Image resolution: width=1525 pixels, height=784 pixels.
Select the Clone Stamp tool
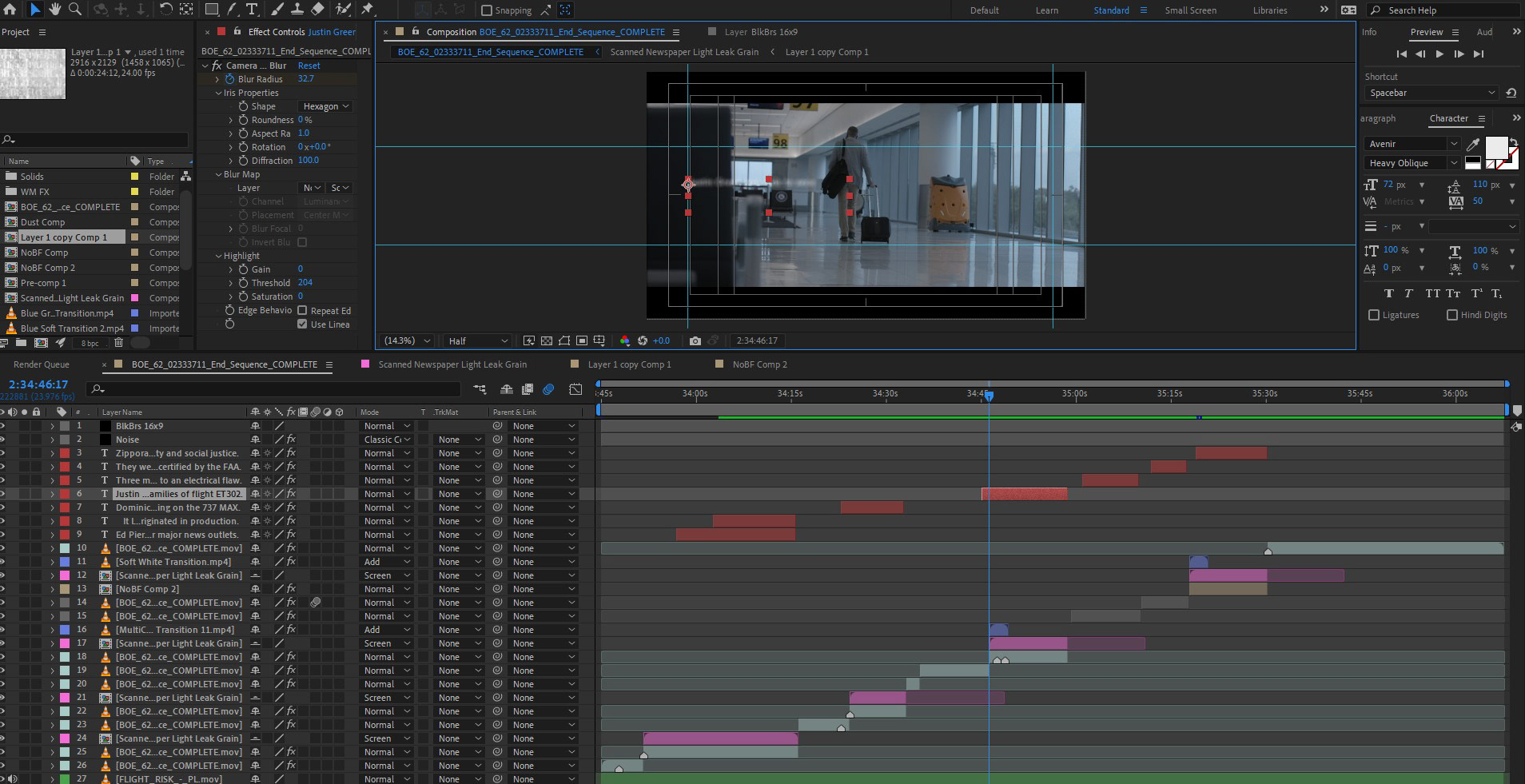pyautogui.click(x=297, y=10)
